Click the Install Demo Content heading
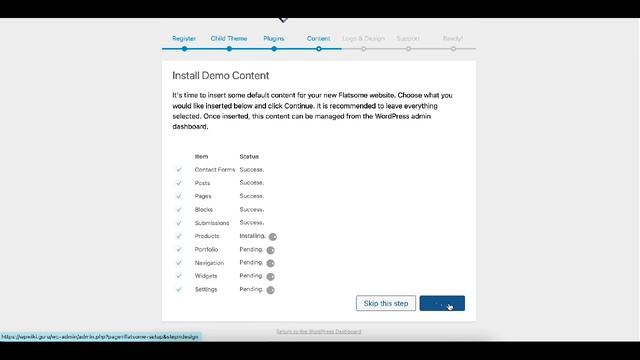The image size is (640, 360). [220, 76]
